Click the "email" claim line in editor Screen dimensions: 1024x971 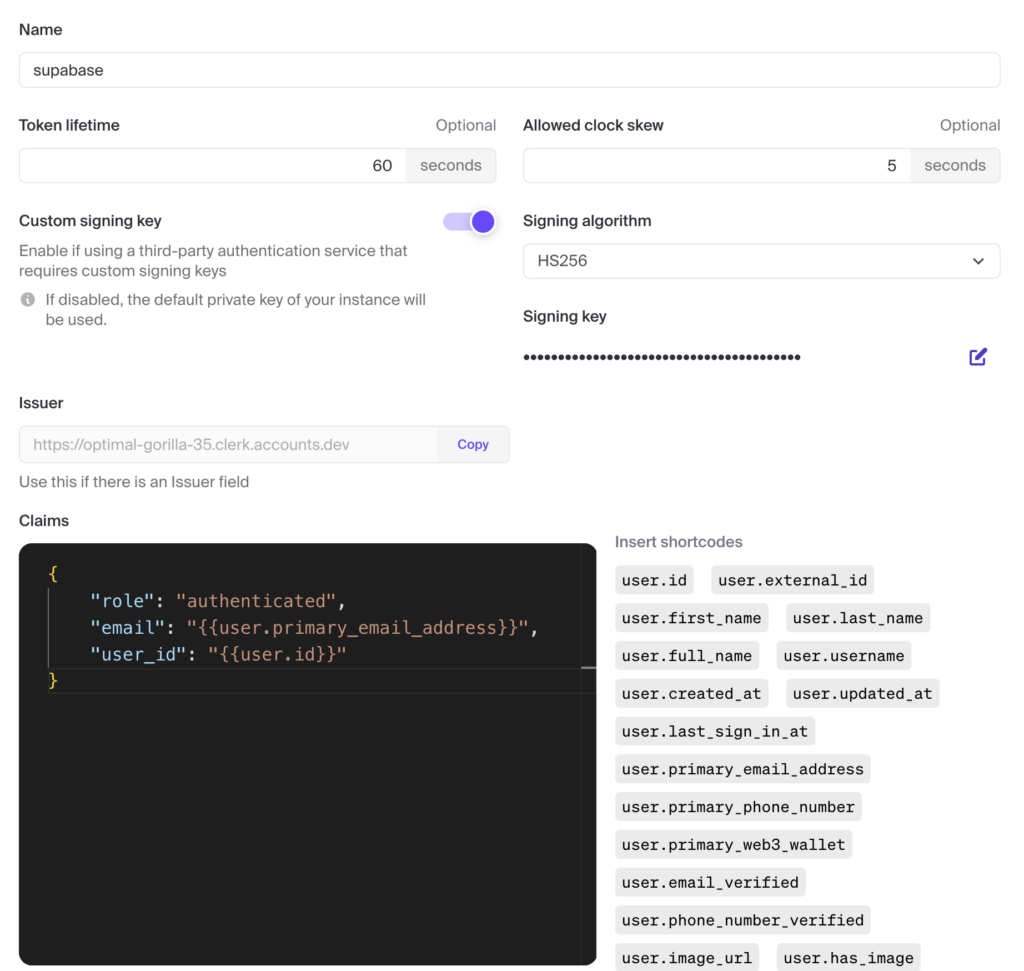pos(314,628)
